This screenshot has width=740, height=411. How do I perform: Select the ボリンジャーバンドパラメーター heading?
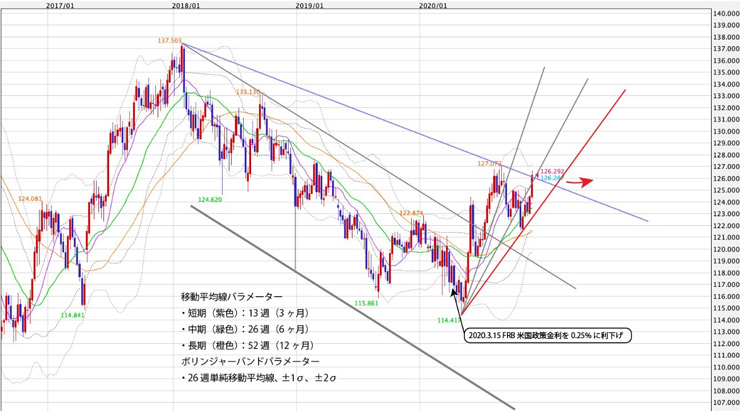[250, 361]
